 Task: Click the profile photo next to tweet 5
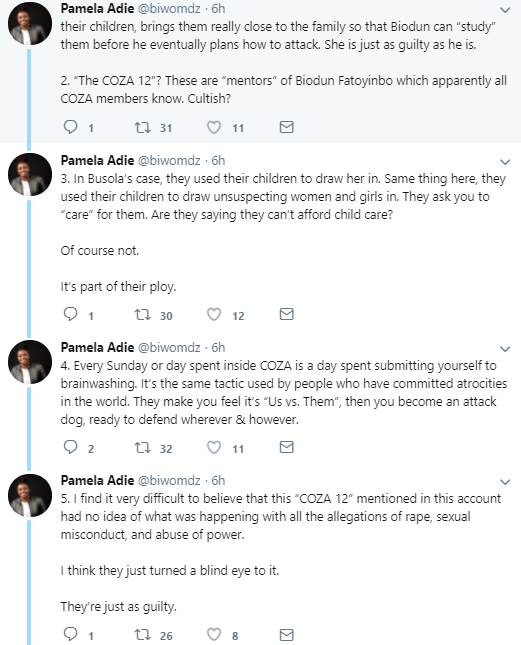pyautogui.click(x=30, y=495)
